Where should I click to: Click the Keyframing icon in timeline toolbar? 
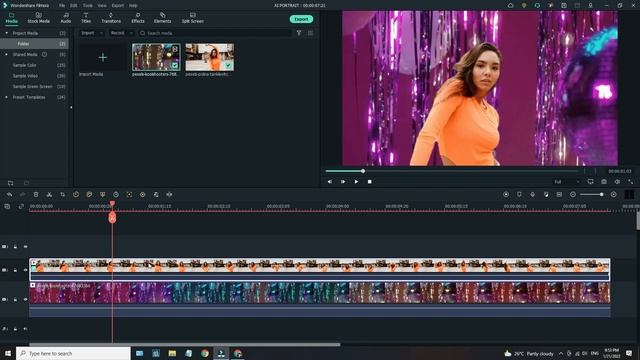click(x=142, y=195)
